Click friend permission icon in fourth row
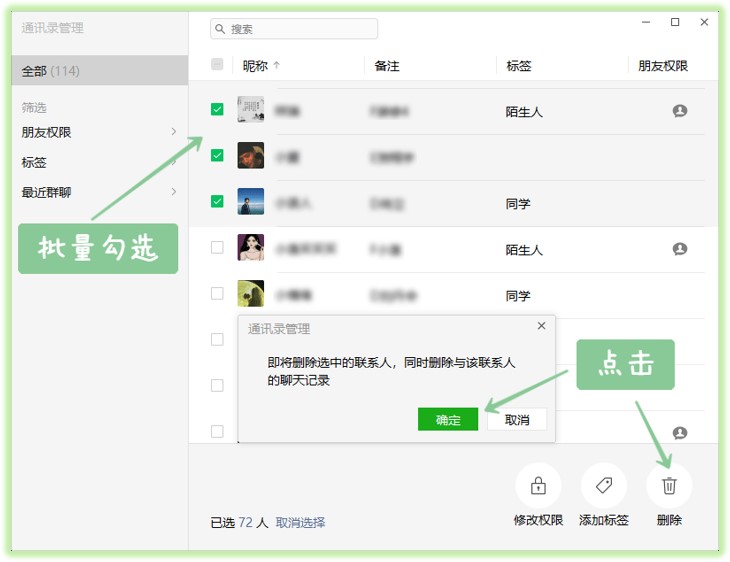730x562 pixels. [680, 249]
